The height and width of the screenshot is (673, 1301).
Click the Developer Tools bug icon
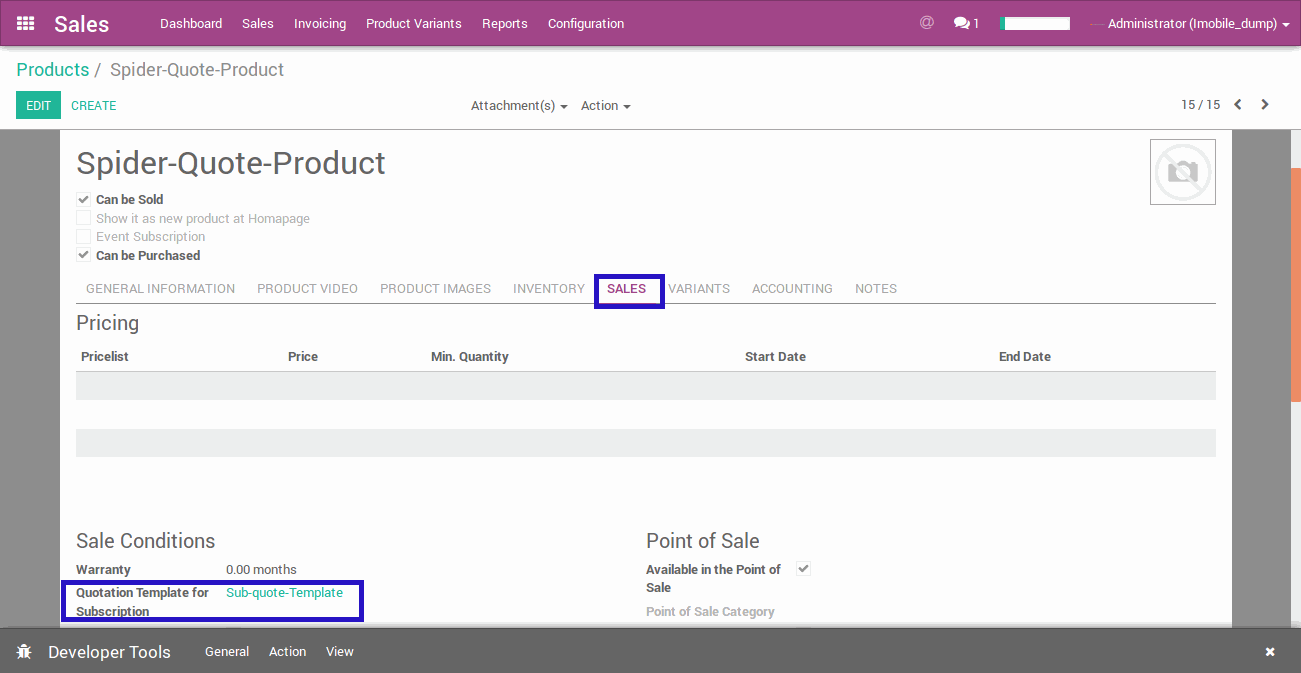25,652
